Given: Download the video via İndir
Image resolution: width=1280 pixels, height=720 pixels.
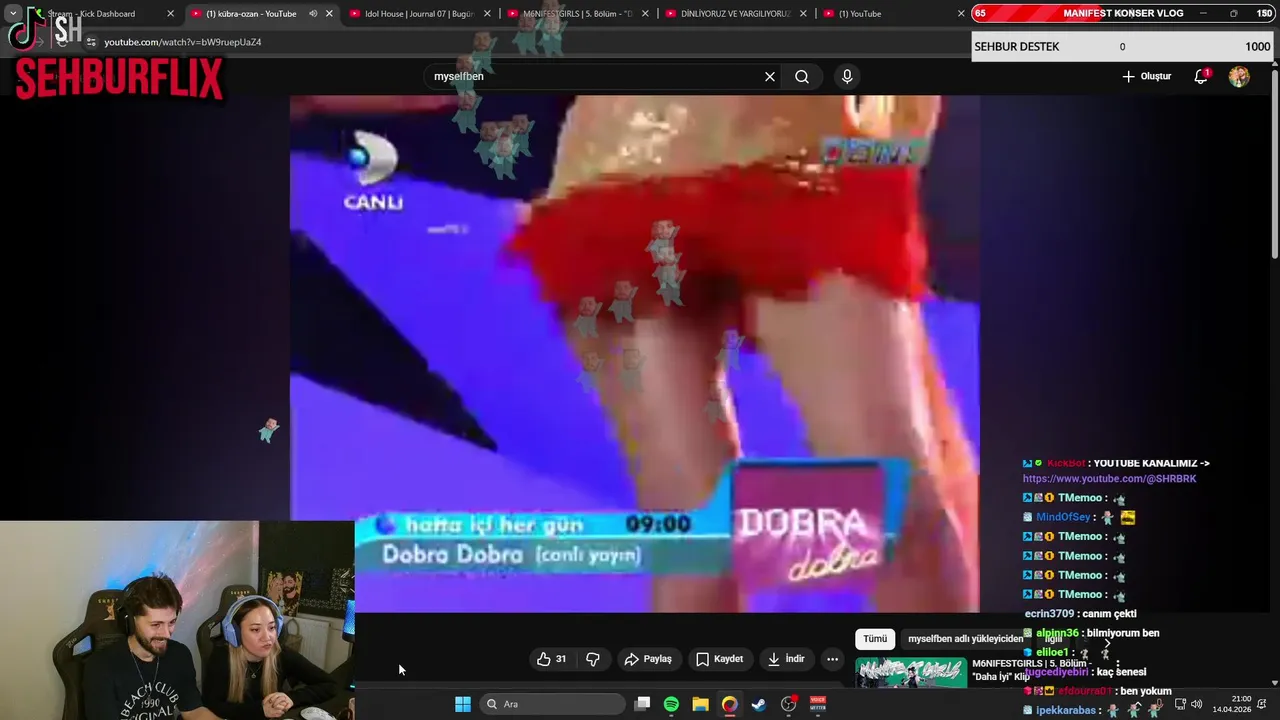Looking at the screenshot, I should 785,659.
